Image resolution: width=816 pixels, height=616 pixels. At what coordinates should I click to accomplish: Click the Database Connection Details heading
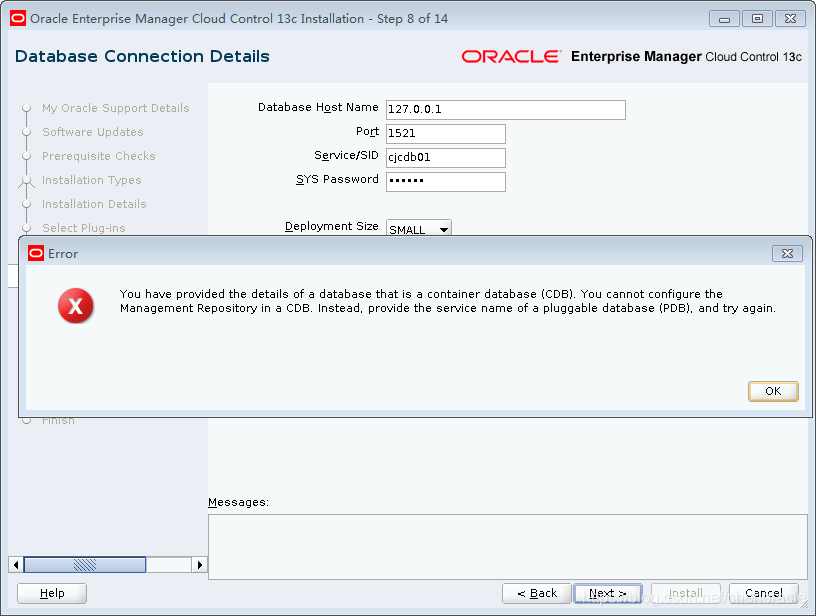pyautogui.click(x=142, y=56)
